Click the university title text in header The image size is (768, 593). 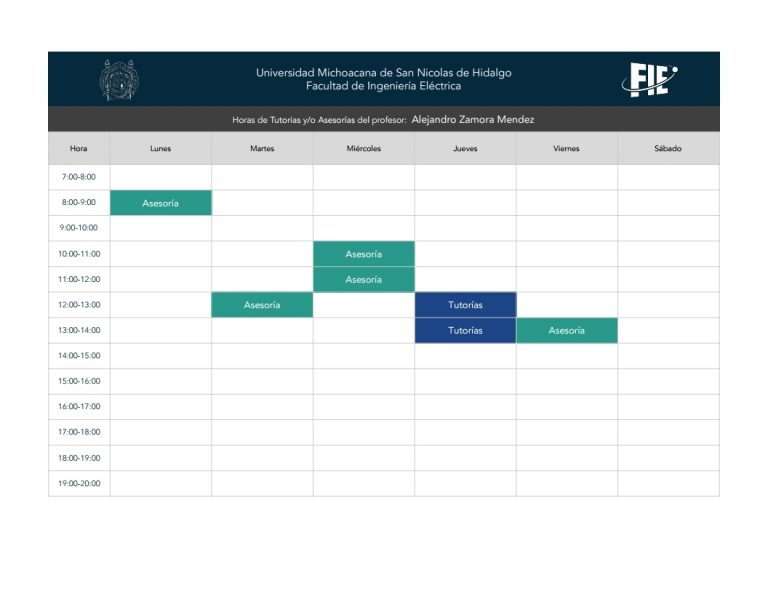(384, 72)
